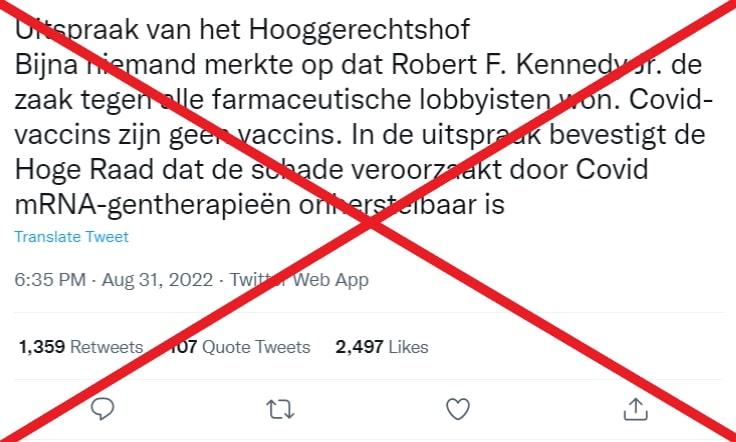Click the Translate Tweet link
Viewport: 736px width, 442px height.
pyautogui.click(x=71, y=236)
